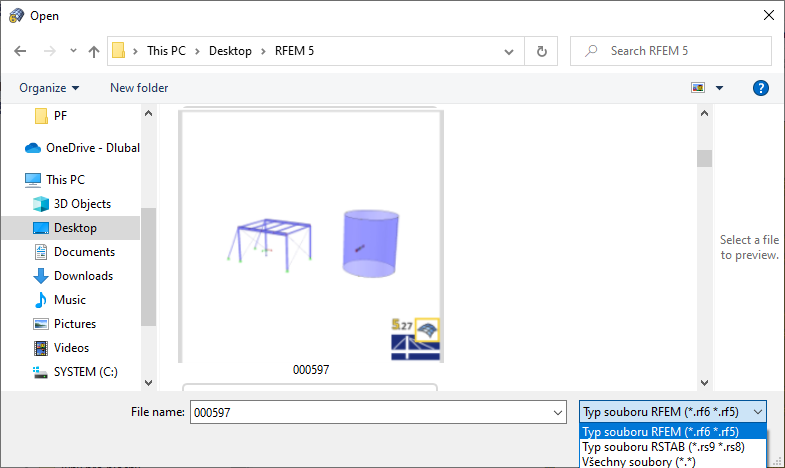This screenshot has width=785, height=468.
Task: Click the folder icon in address bar
Action: click(x=119, y=51)
